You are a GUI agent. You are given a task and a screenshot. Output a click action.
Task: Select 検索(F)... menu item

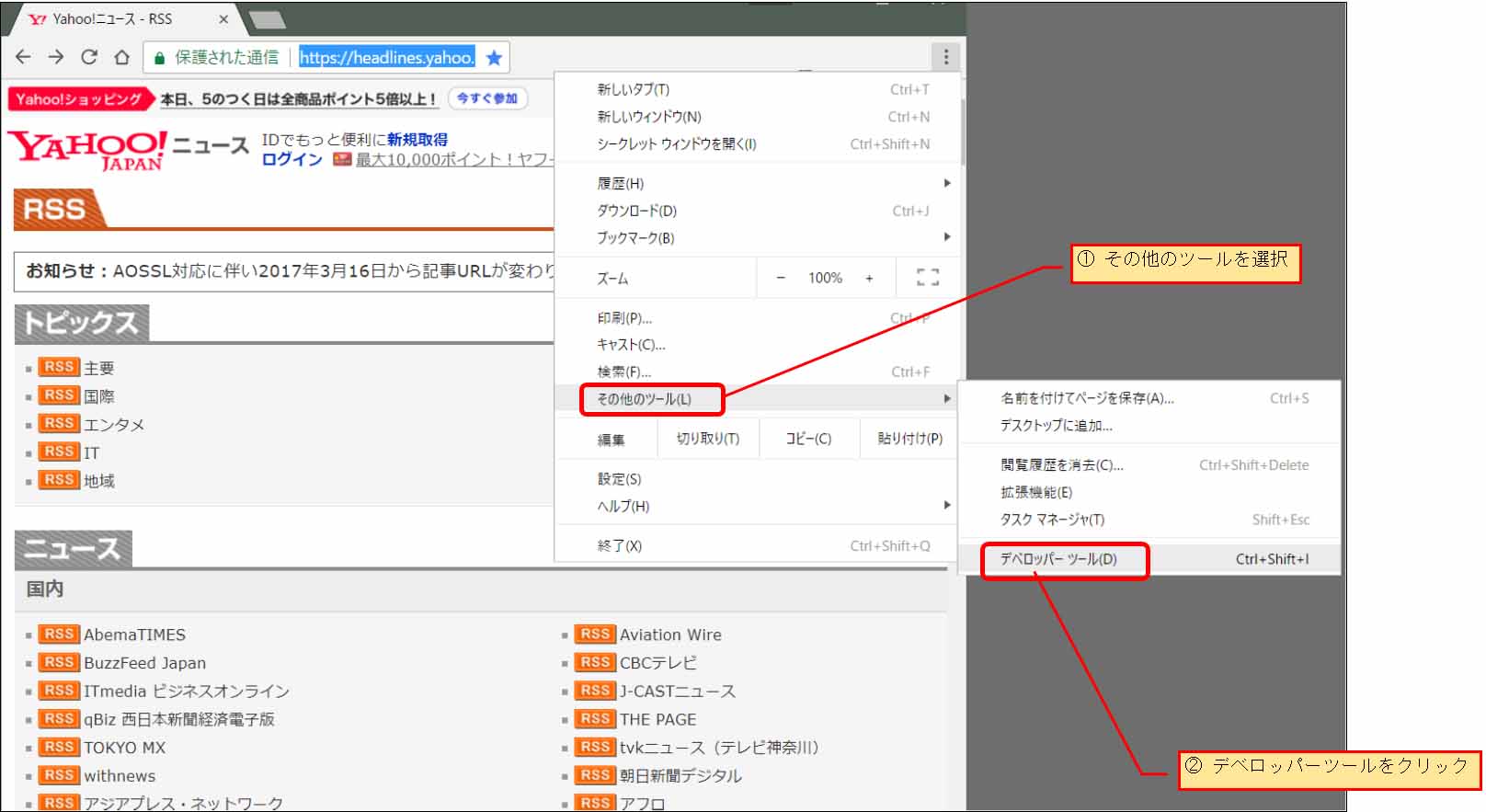tap(759, 372)
